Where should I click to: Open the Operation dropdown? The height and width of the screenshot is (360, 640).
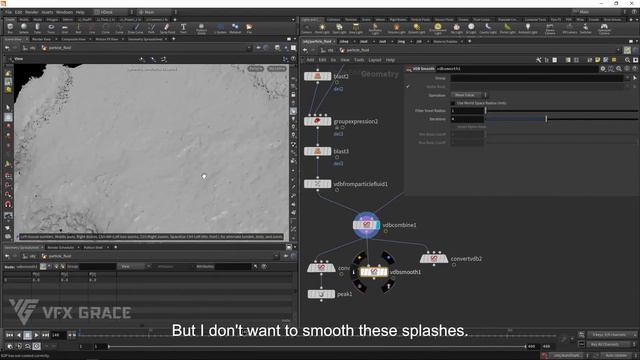(469, 95)
